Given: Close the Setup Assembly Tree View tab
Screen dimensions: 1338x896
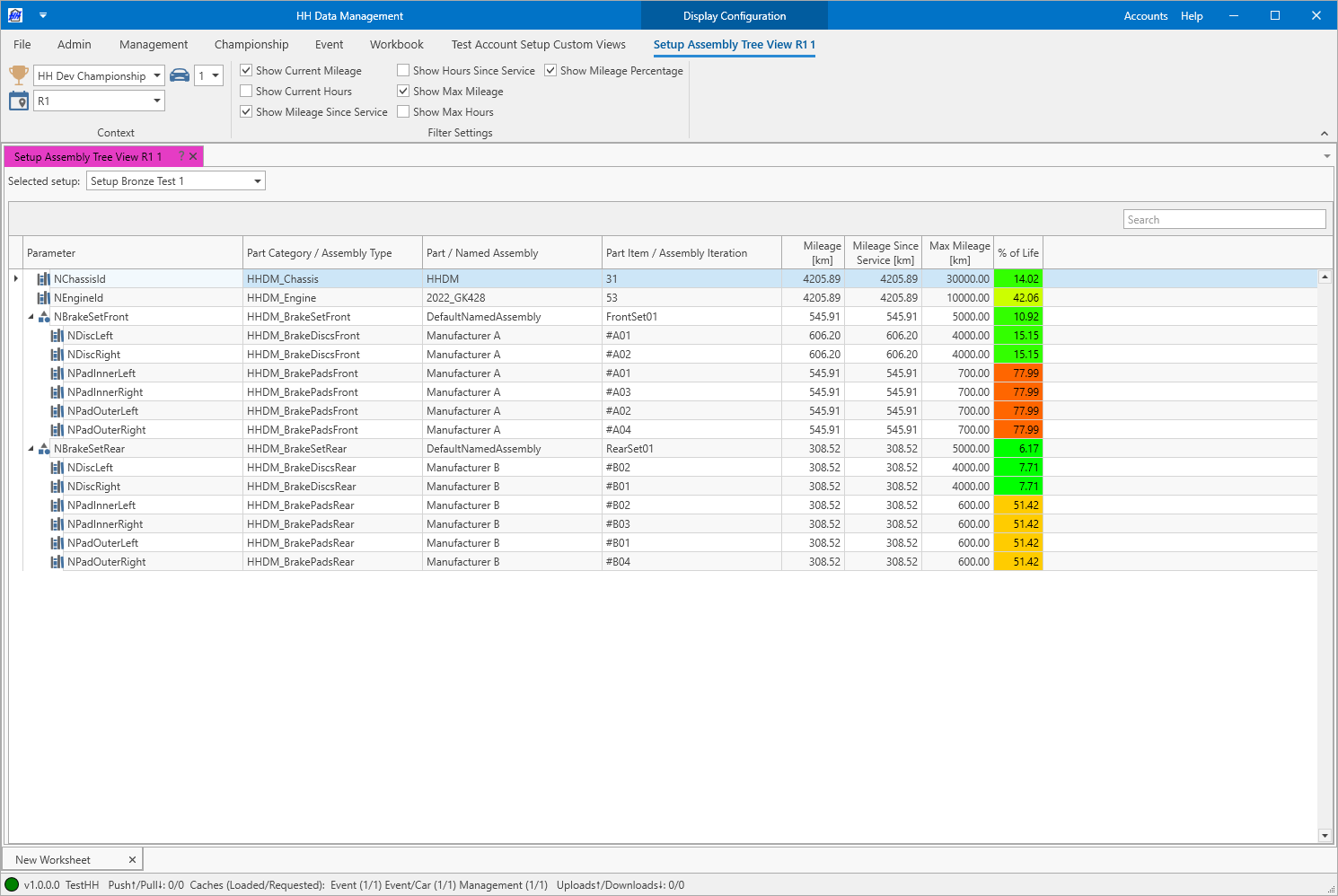Looking at the screenshot, I should pyautogui.click(x=193, y=156).
